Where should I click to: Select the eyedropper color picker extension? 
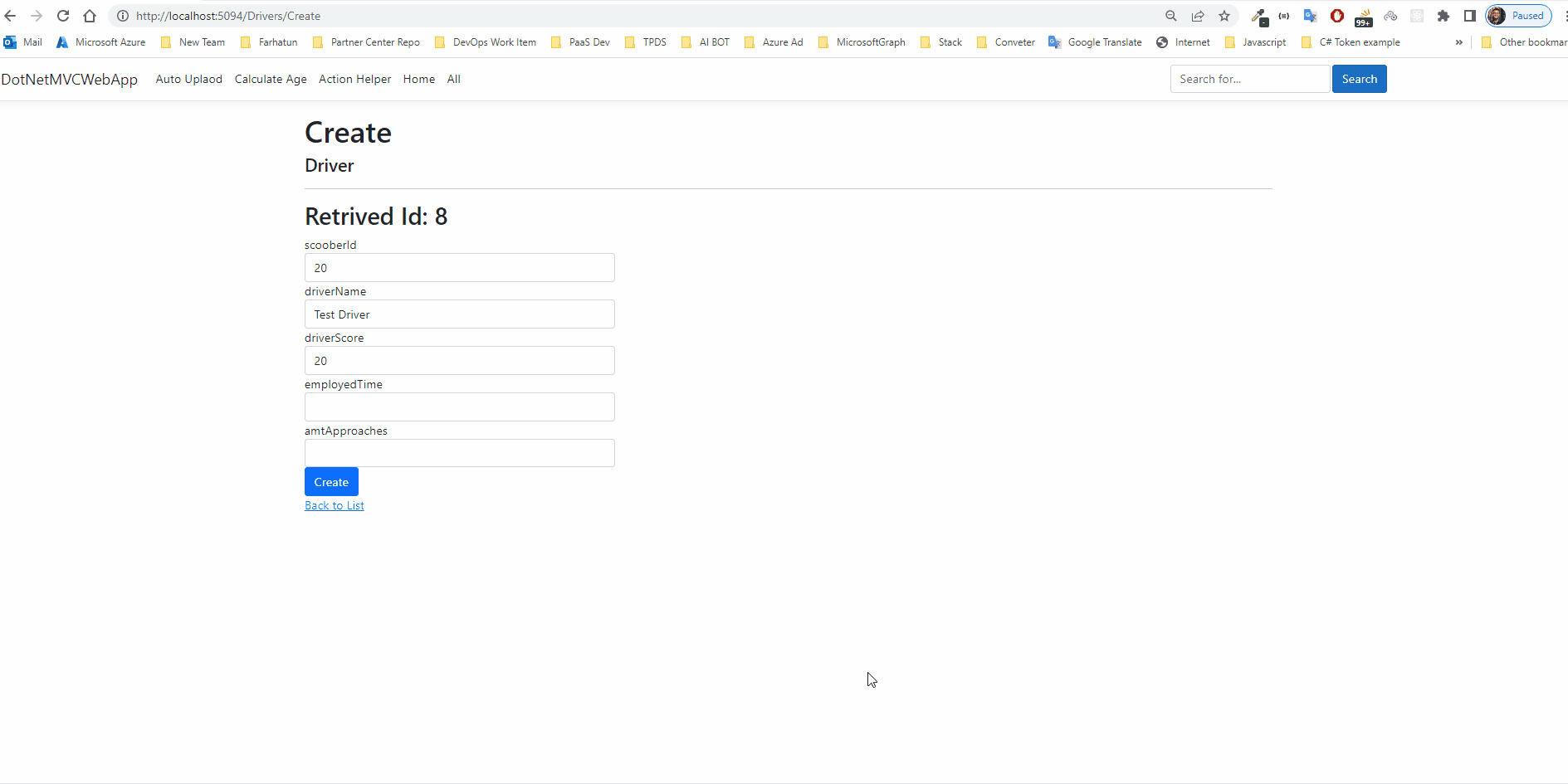click(1259, 16)
